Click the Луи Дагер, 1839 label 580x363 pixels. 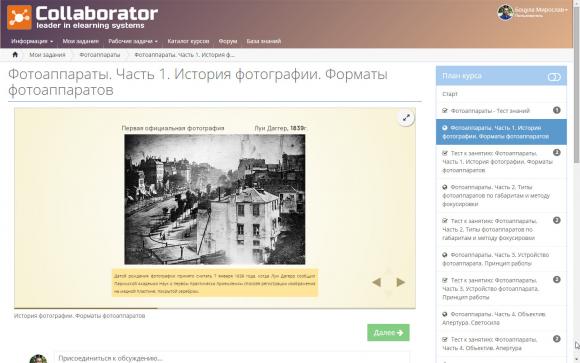(280, 128)
